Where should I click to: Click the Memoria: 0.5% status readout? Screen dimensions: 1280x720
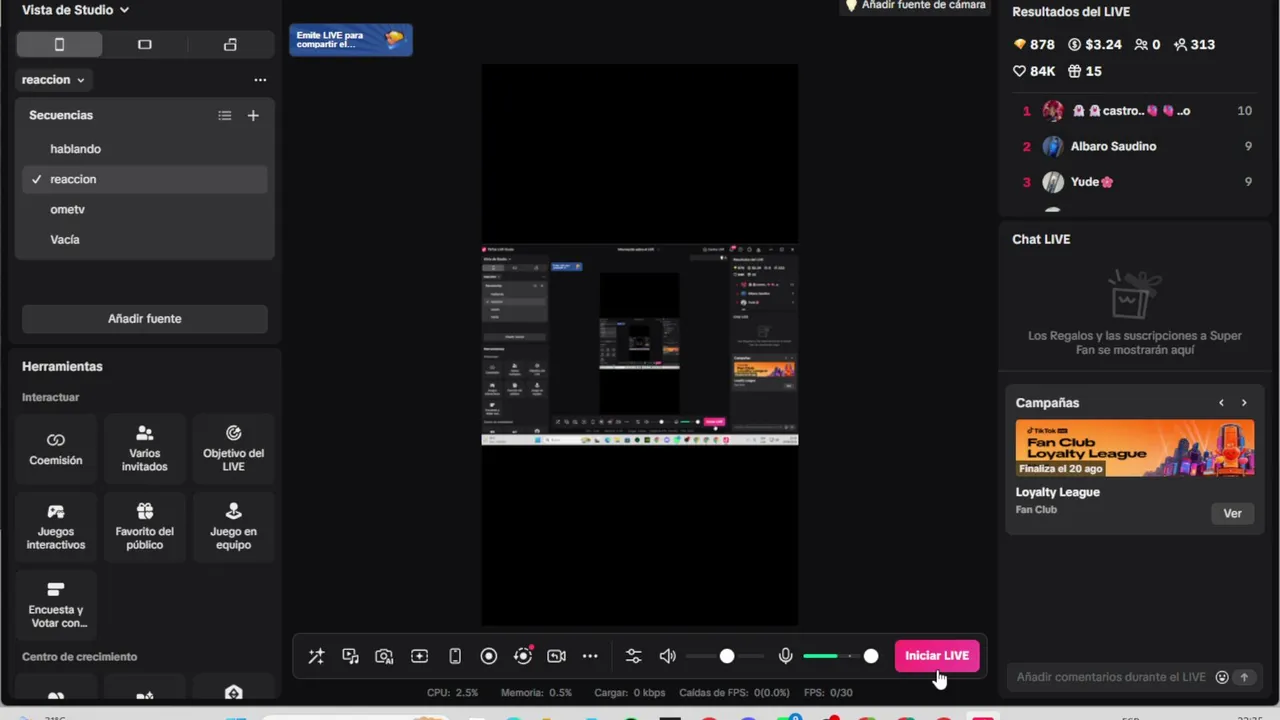coord(536,693)
